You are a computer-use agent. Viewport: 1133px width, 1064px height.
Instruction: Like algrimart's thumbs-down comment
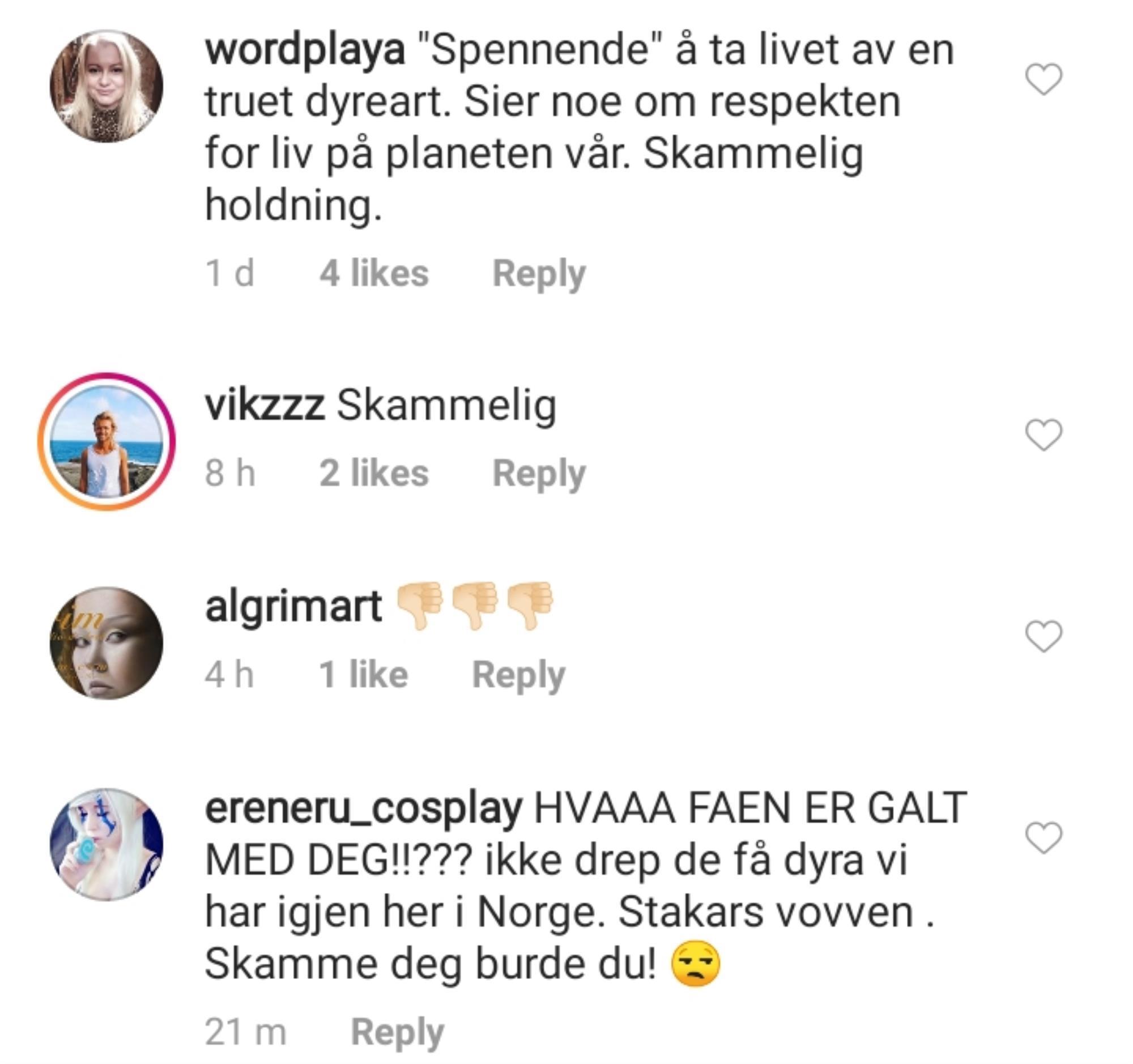pyautogui.click(x=1043, y=636)
